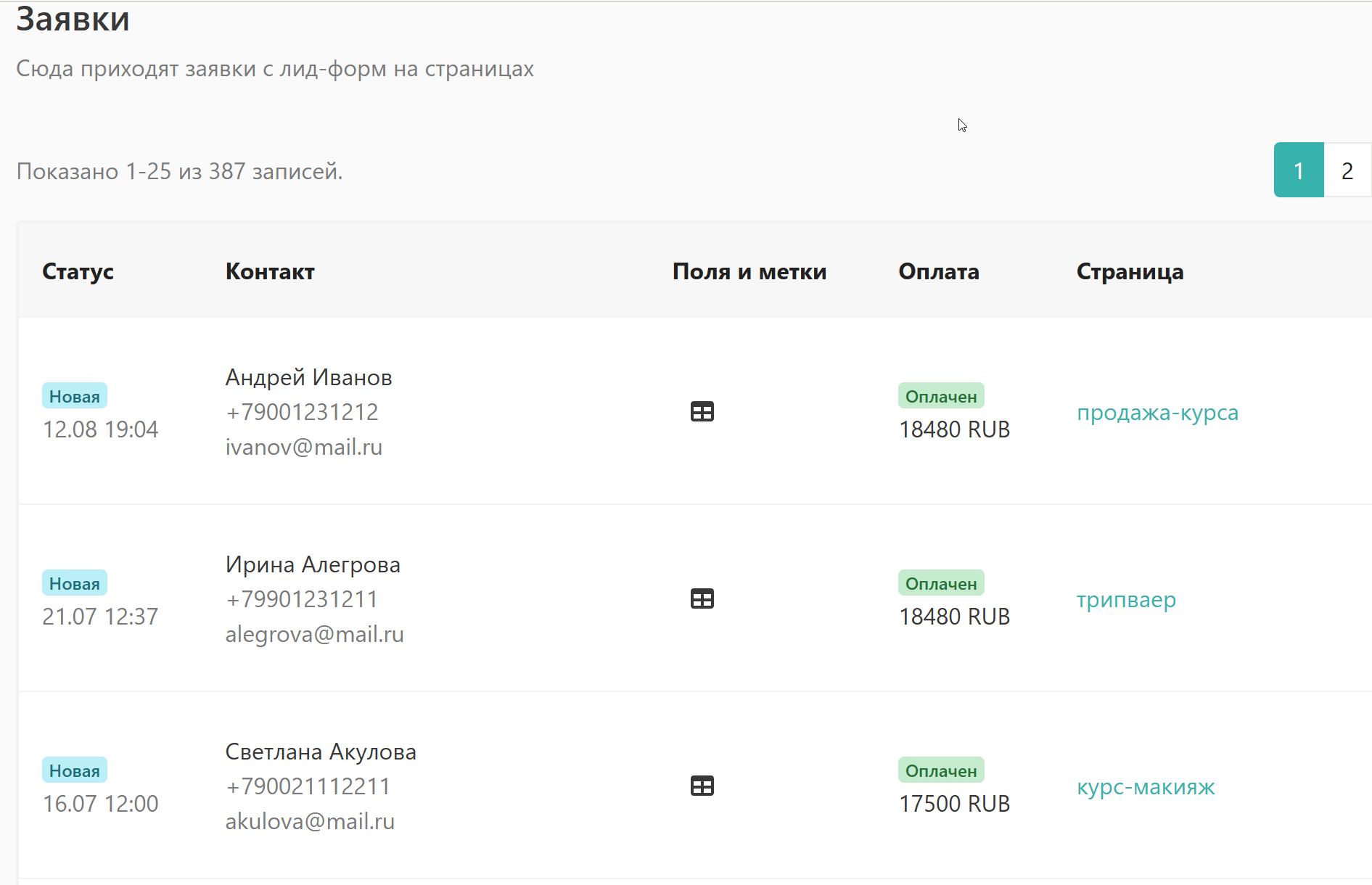Open fields table icon for Светлана Акулова
This screenshot has height=885, width=1372.
(x=702, y=786)
